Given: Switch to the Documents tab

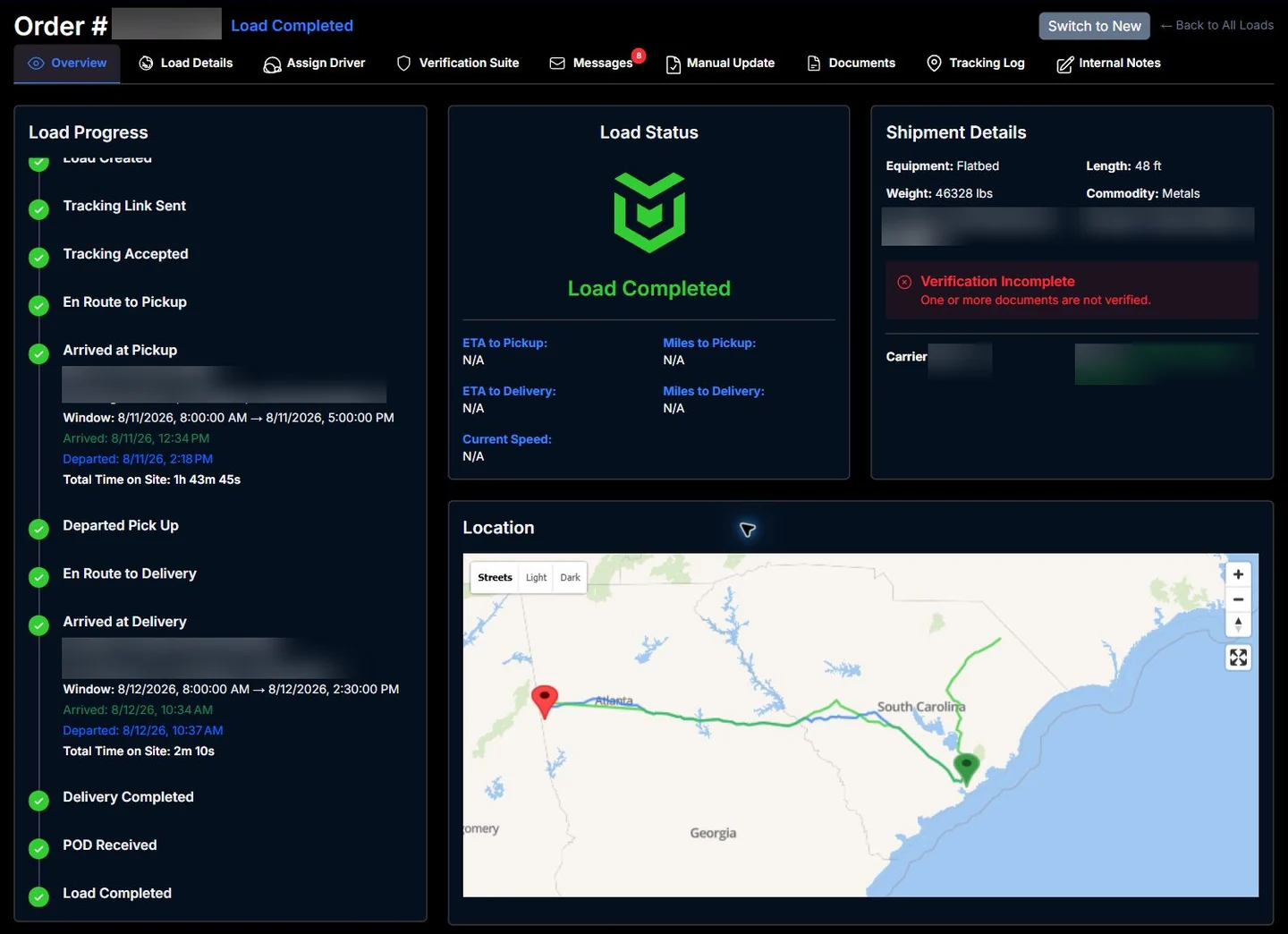Looking at the screenshot, I should click(x=851, y=64).
